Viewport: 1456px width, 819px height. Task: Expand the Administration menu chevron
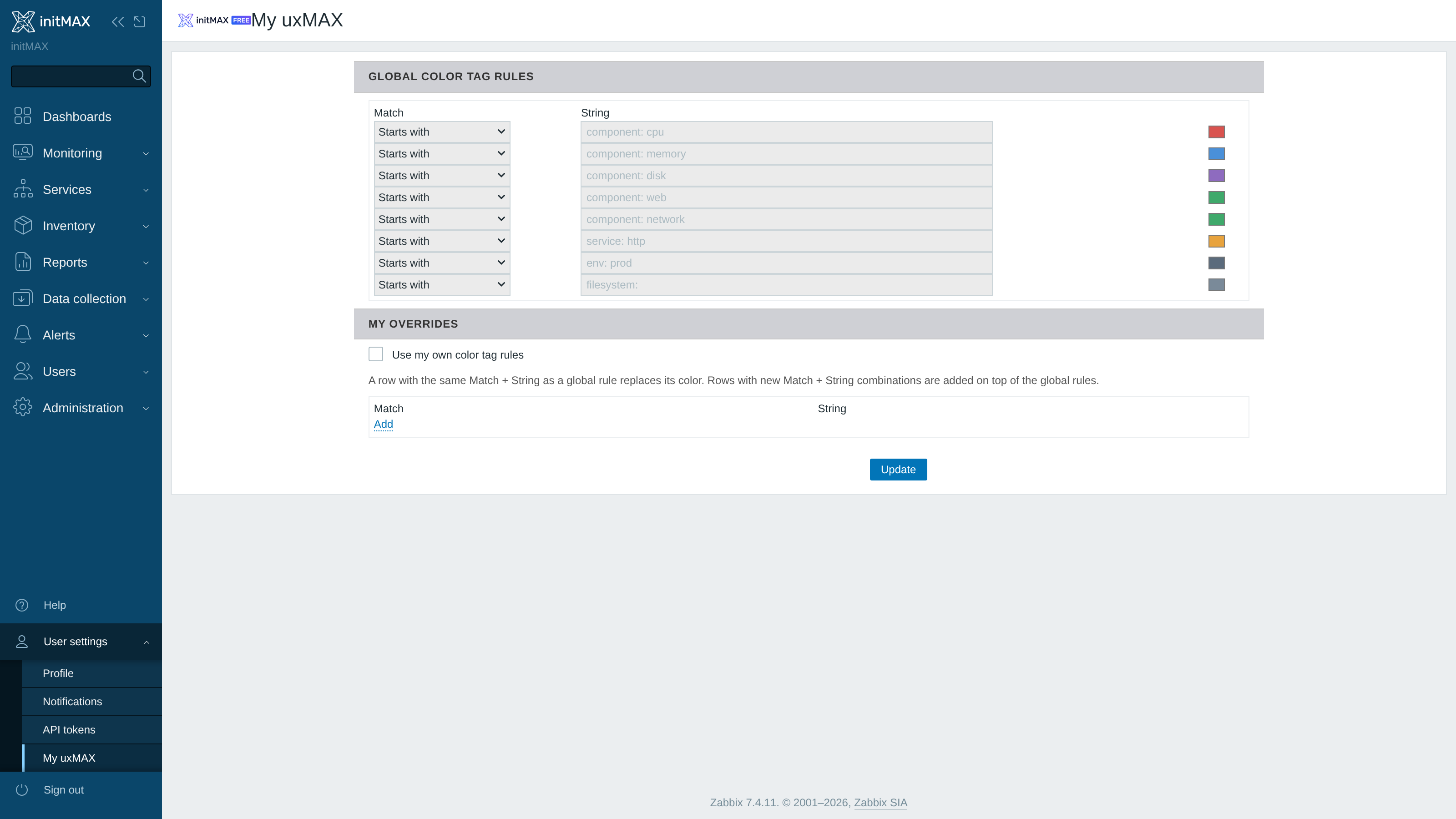coord(146,409)
